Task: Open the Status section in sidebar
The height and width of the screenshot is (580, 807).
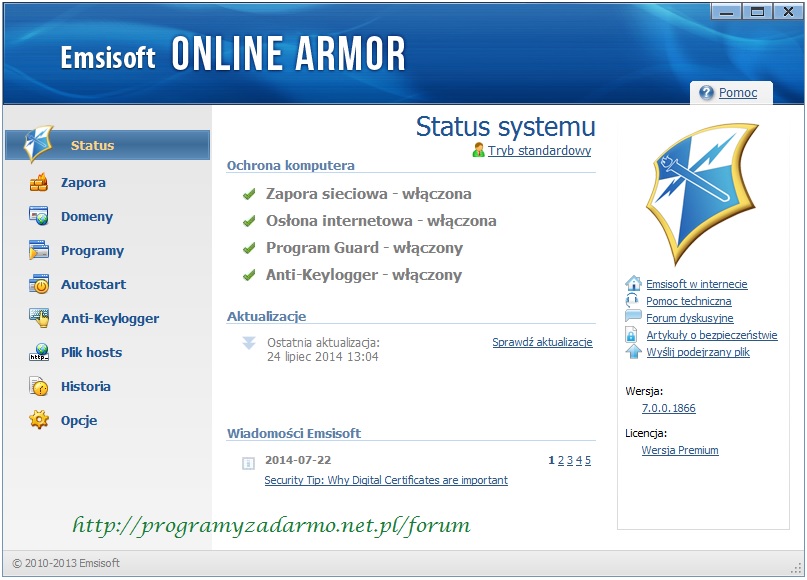Action: click(x=92, y=146)
